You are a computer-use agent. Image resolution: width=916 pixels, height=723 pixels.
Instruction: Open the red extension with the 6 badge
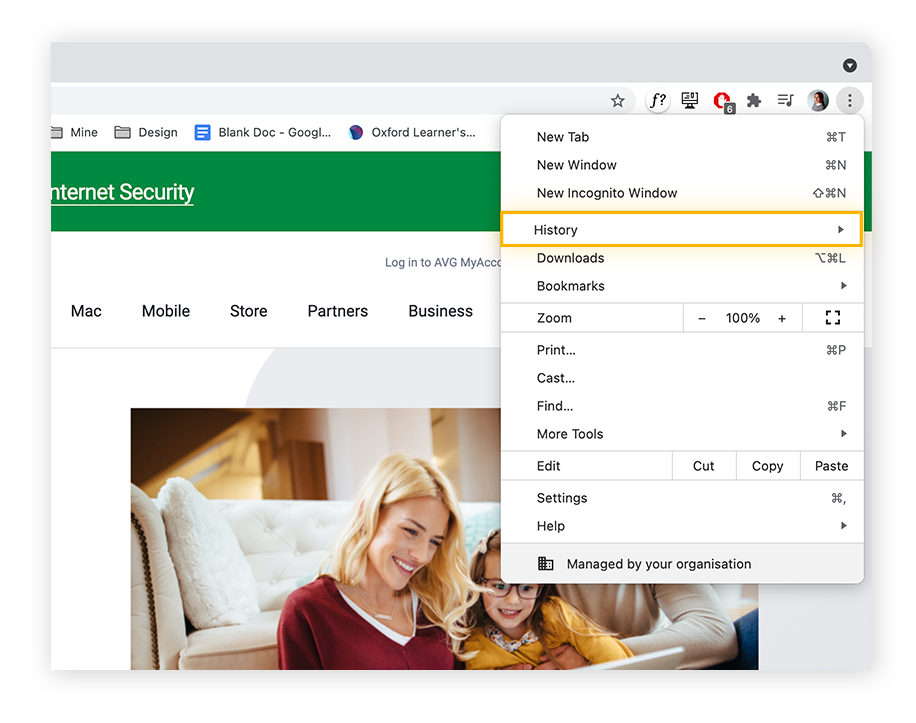[x=723, y=102]
